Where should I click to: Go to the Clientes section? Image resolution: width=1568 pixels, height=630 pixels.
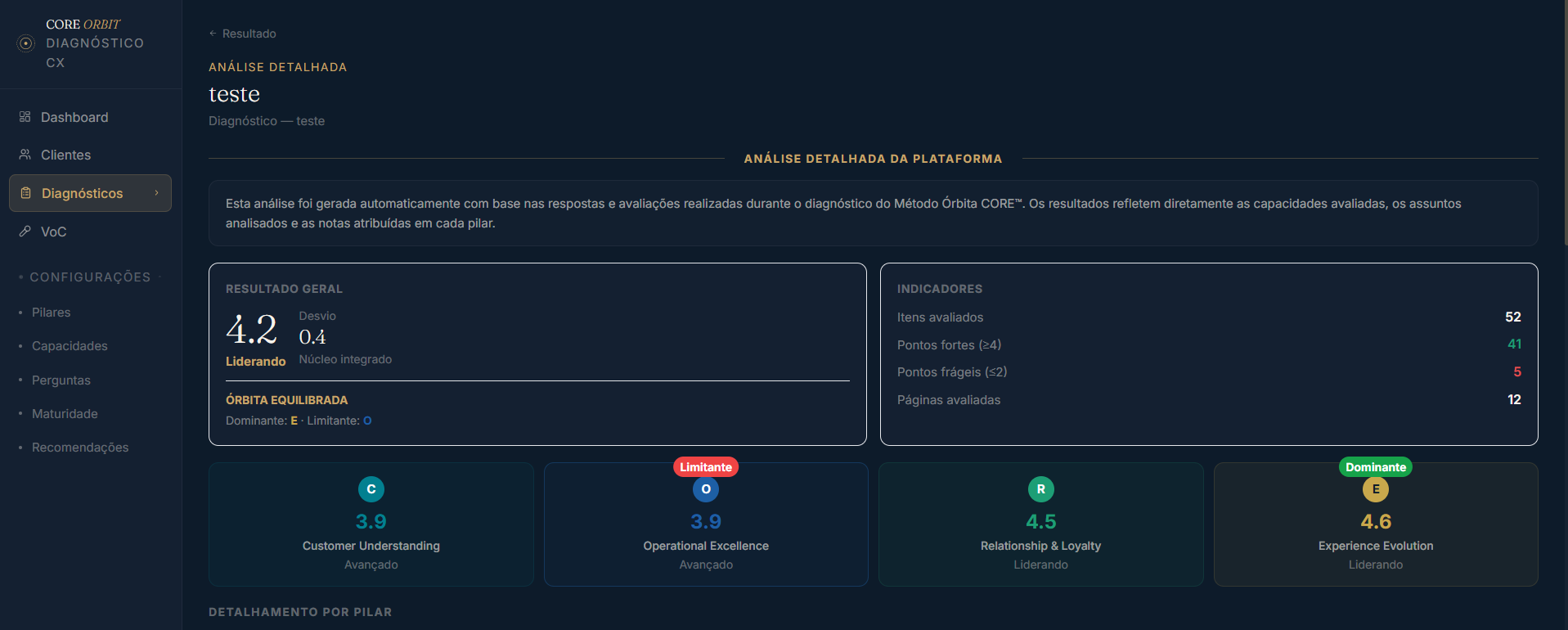(90, 155)
